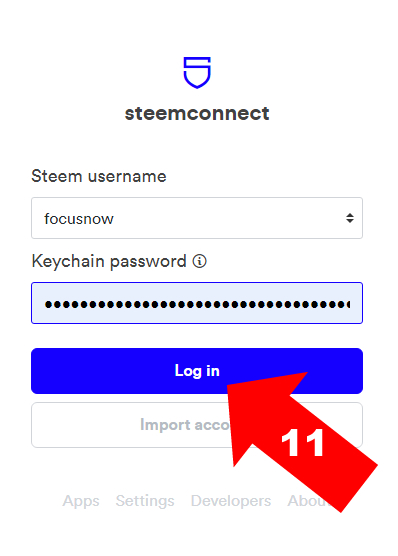
Task: Open the Apps footer link
Action: tap(81, 501)
